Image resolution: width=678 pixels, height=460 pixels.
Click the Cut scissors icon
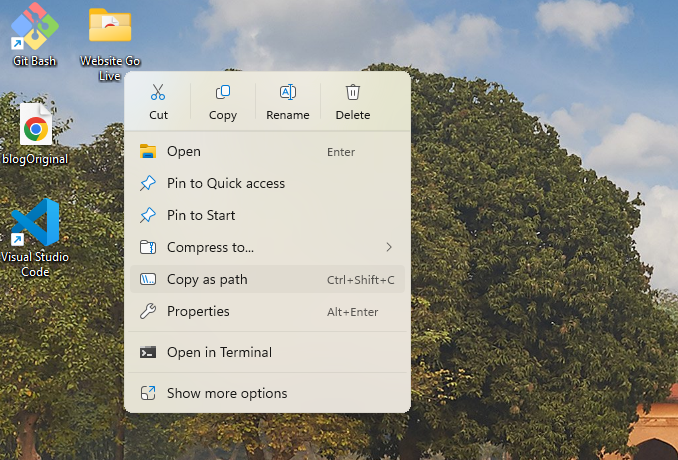[158, 93]
